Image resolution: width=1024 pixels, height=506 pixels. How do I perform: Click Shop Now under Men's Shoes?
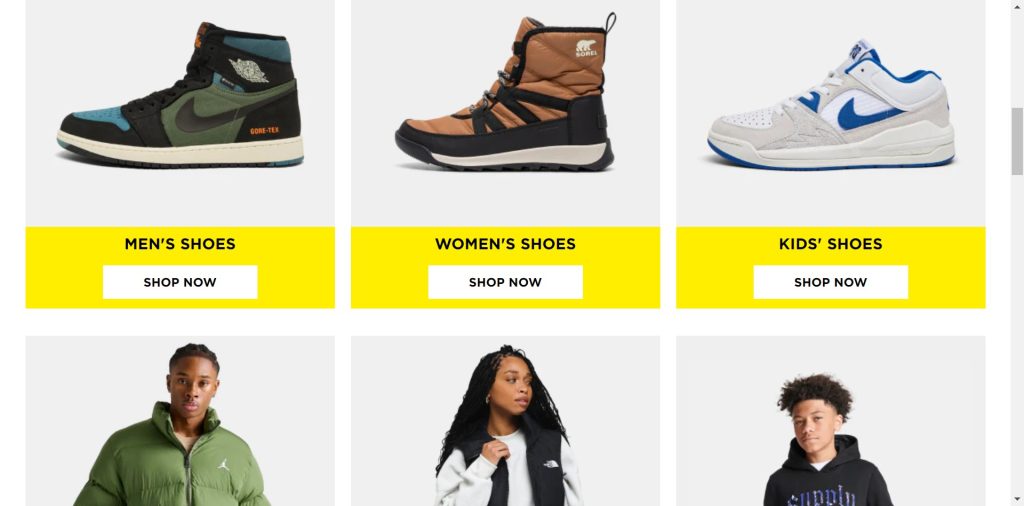(x=180, y=282)
